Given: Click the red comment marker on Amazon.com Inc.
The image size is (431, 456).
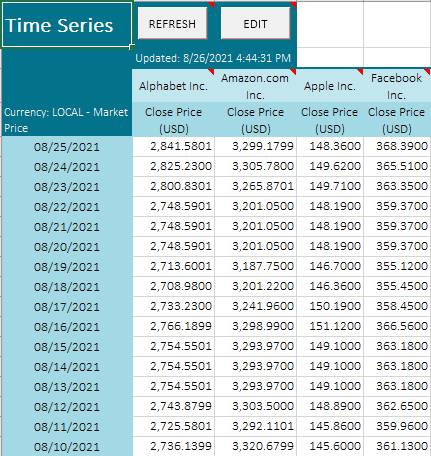Looking at the screenshot, I should (x=293, y=71).
